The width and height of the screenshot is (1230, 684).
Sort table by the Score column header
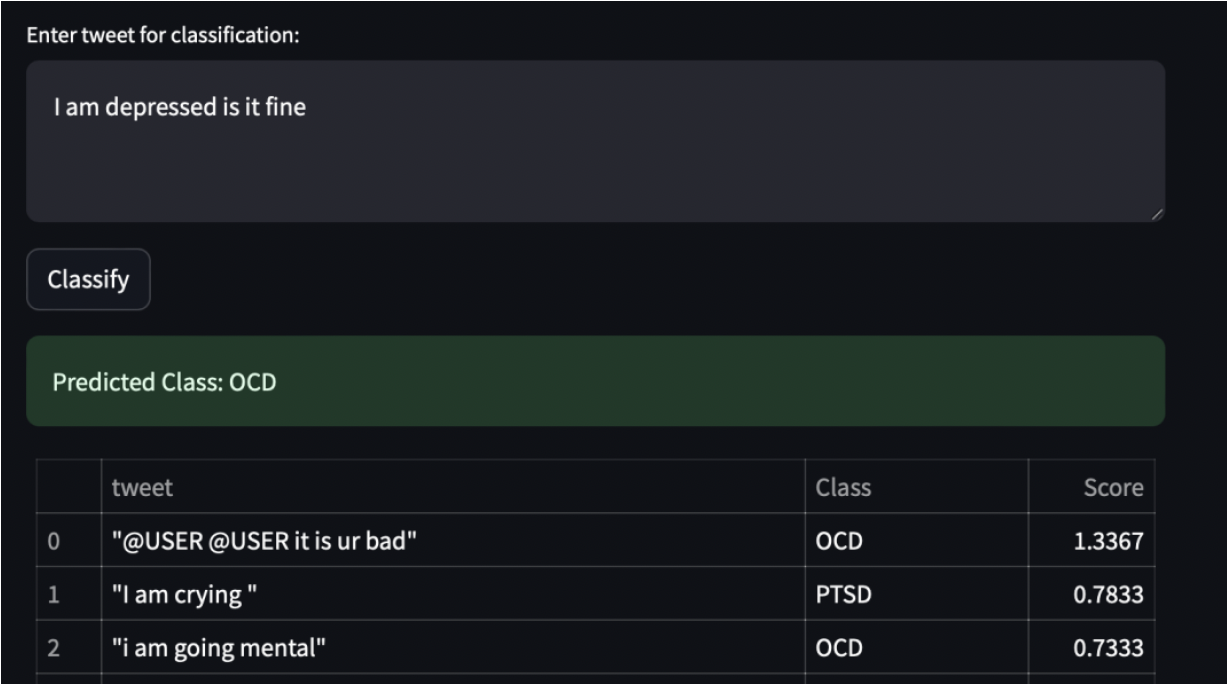pos(1113,488)
